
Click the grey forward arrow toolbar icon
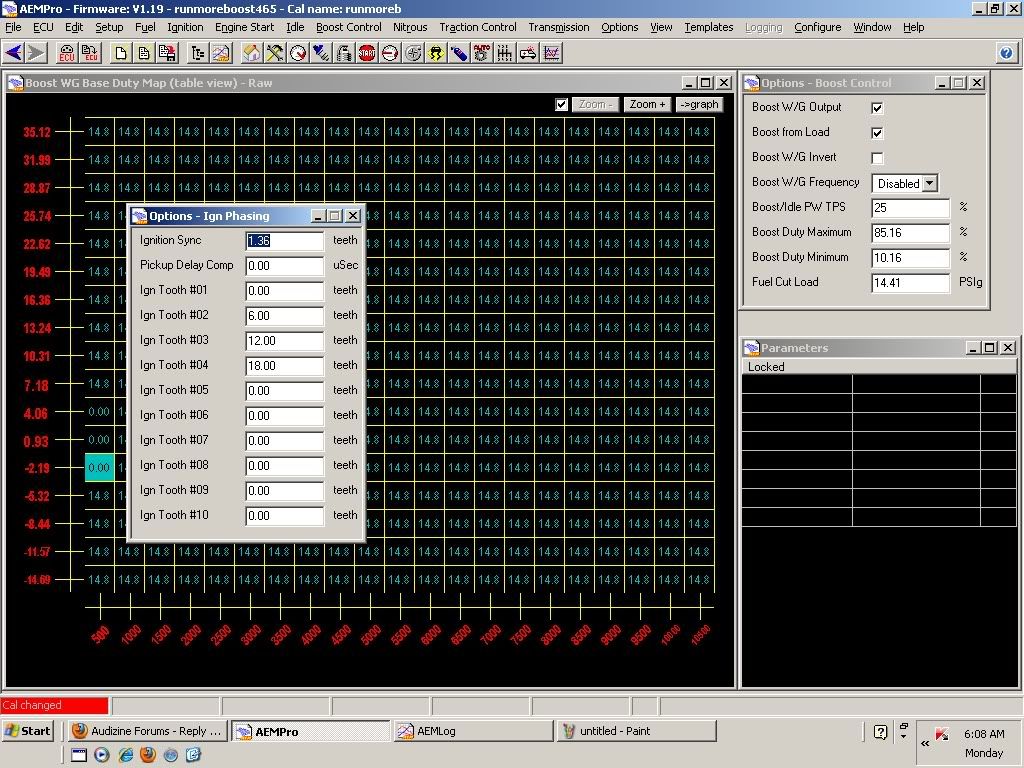(37, 53)
